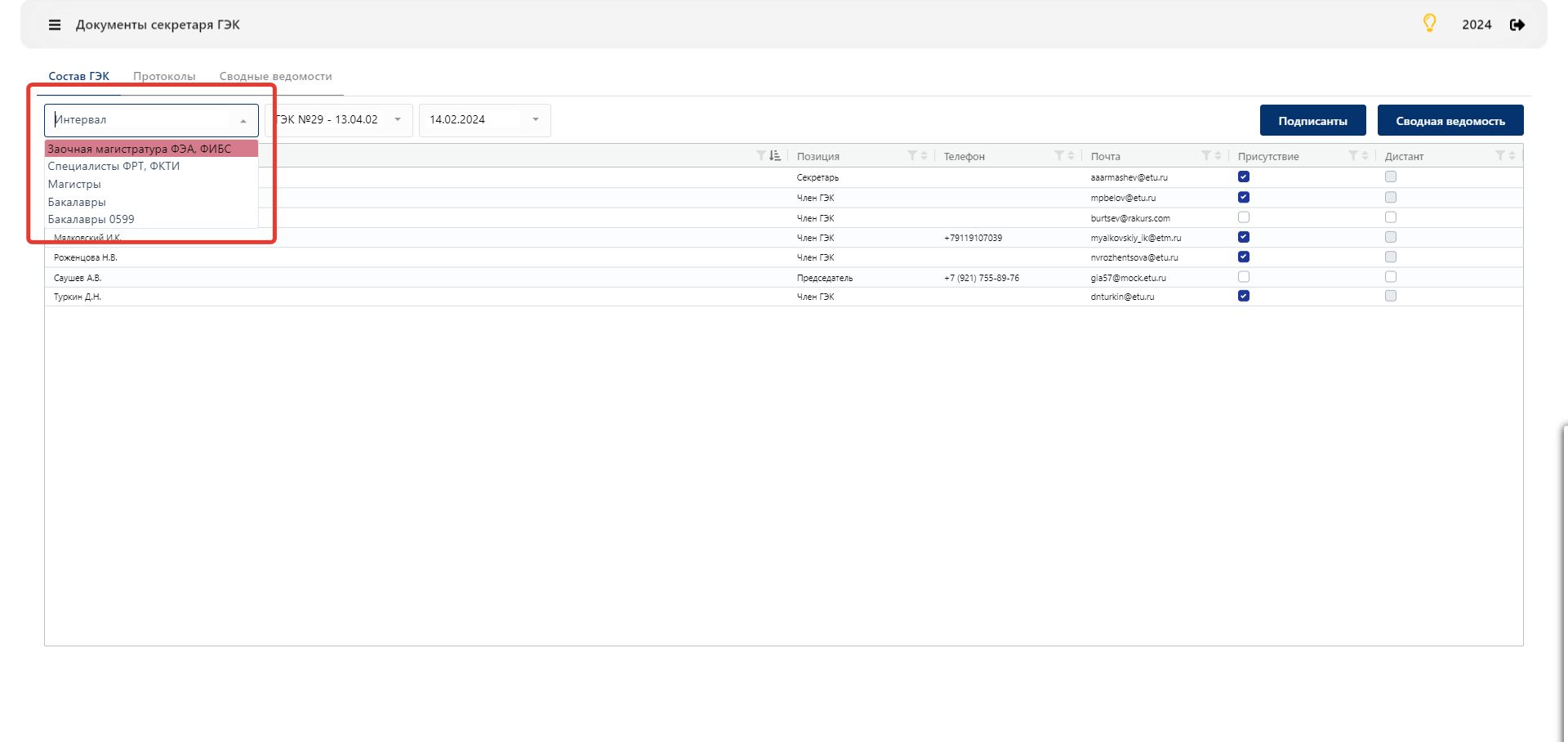Viewport: 1568px width, 742px height.
Task: Click the Почта column header
Action: click(1106, 156)
